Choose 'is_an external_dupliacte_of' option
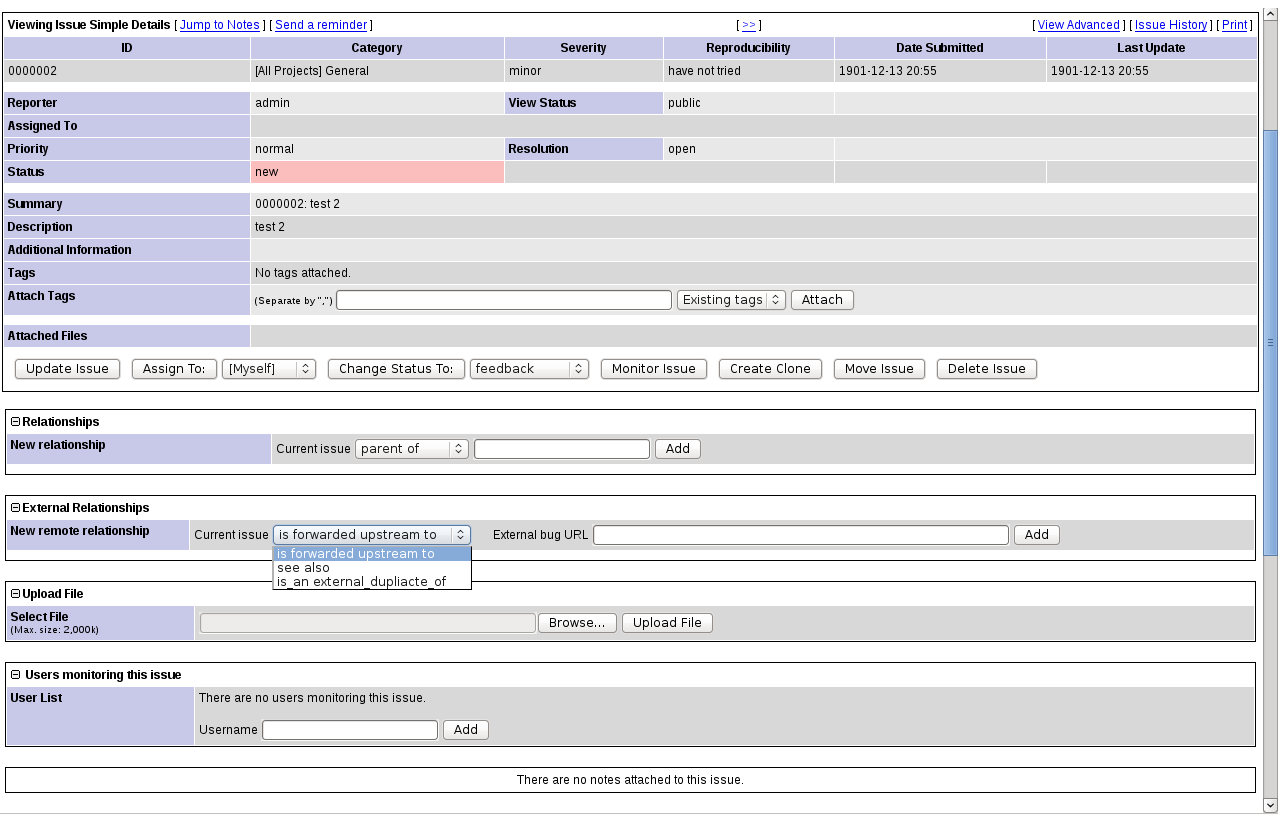The image size is (1280, 824). [x=361, y=582]
